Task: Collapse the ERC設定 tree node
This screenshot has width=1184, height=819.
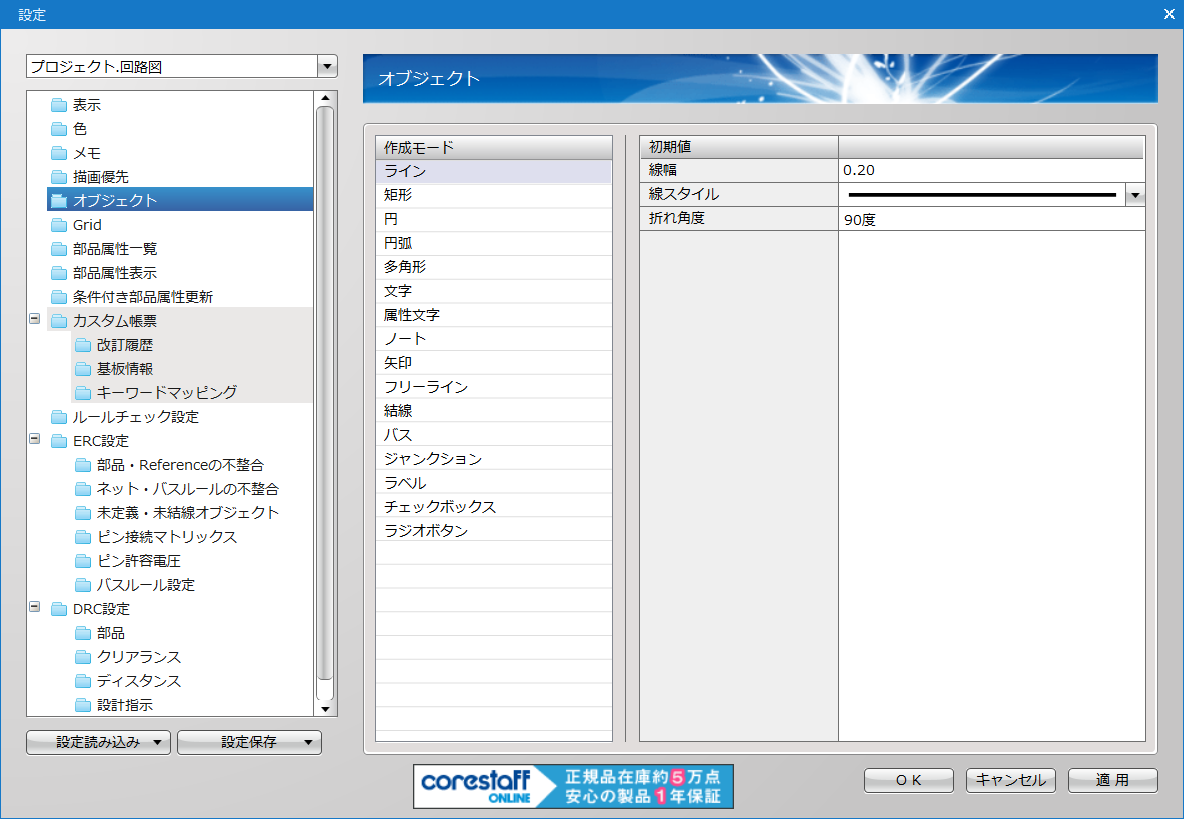Action: tap(35, 440)
